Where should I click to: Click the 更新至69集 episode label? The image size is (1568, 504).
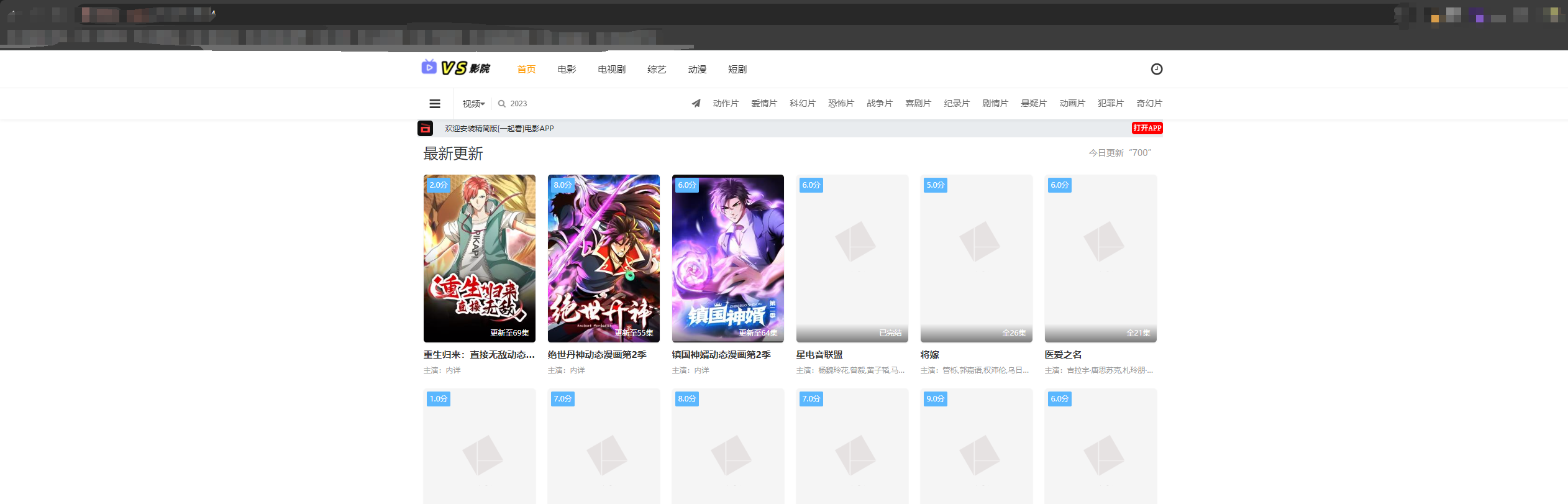pos(509,333)
